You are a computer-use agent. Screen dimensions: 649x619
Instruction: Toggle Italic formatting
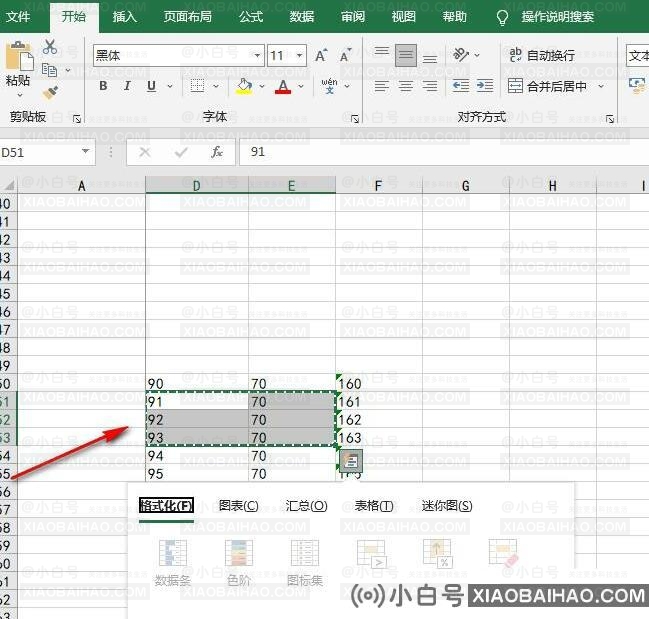127,86
